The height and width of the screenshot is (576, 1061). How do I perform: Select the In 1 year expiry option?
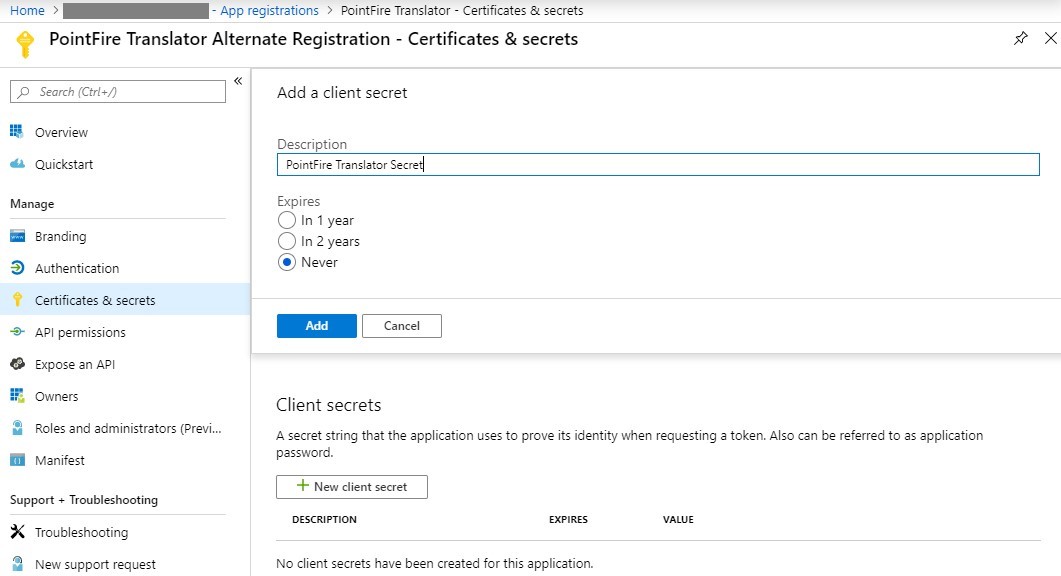(287, 220)
